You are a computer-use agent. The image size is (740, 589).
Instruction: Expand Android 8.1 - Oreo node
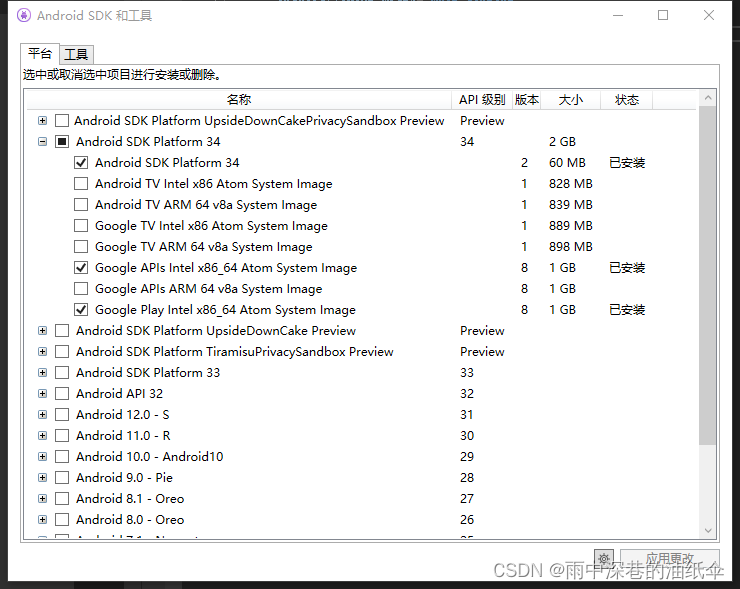click(42, 499)
